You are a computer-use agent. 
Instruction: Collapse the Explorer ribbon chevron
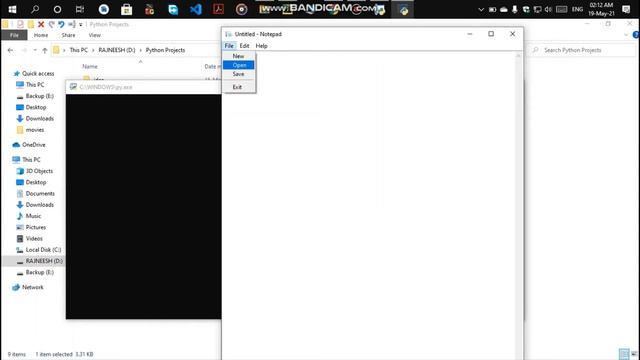coord(626,35)
